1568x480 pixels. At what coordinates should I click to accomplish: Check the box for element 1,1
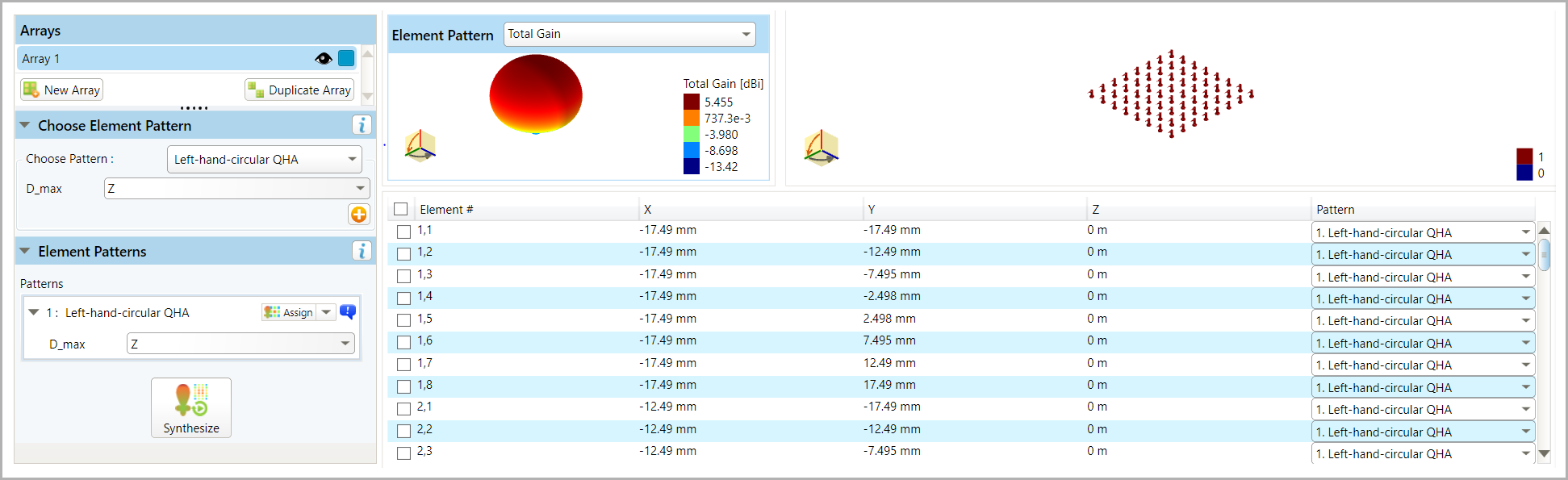coord(404,232)
